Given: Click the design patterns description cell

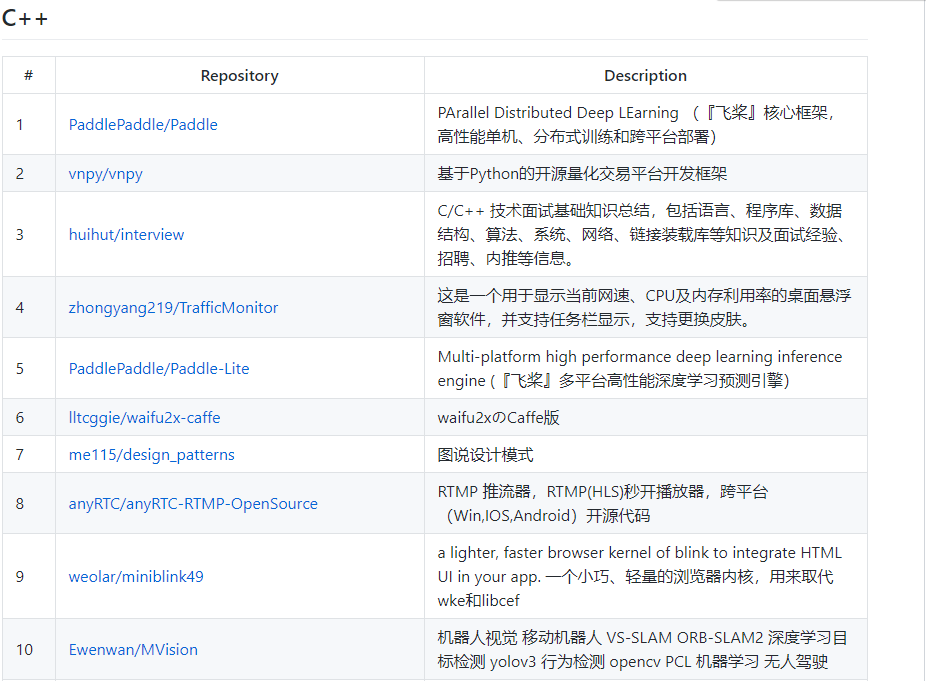Looking at the screenshot, I should click(x=485, y=454).
